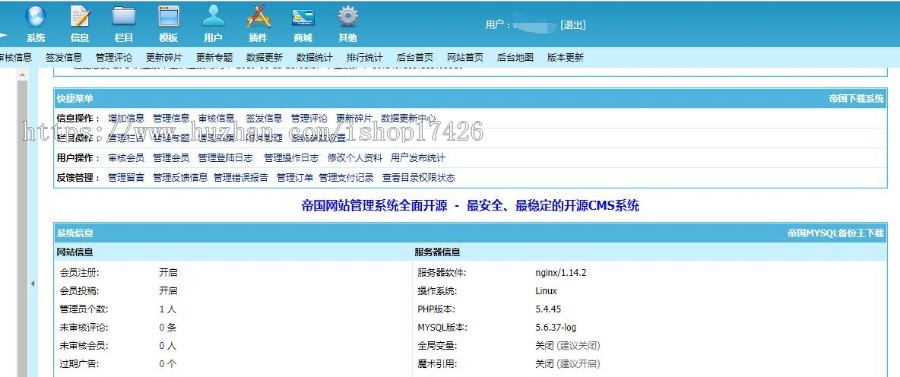The height and width of the screenshot is (377, 900).
Task: Click the 全局变量 value 关闭 (建议关闭)
Action: (x=568, y=346)
